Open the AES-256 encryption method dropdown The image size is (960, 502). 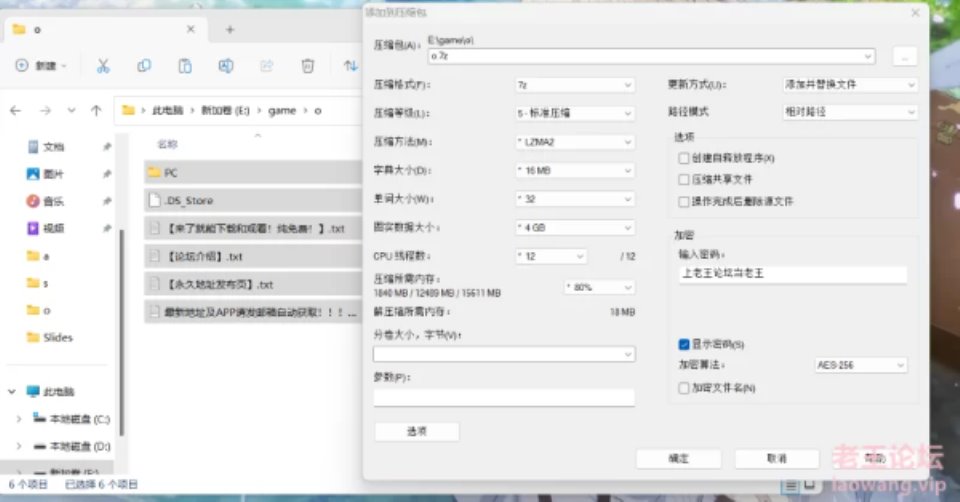coord(860,365)
